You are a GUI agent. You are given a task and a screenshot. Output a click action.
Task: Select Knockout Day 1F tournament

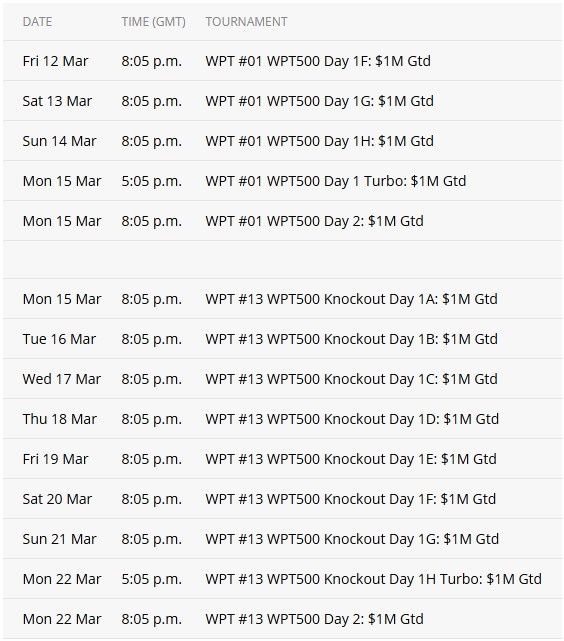[x=351, y=499]
